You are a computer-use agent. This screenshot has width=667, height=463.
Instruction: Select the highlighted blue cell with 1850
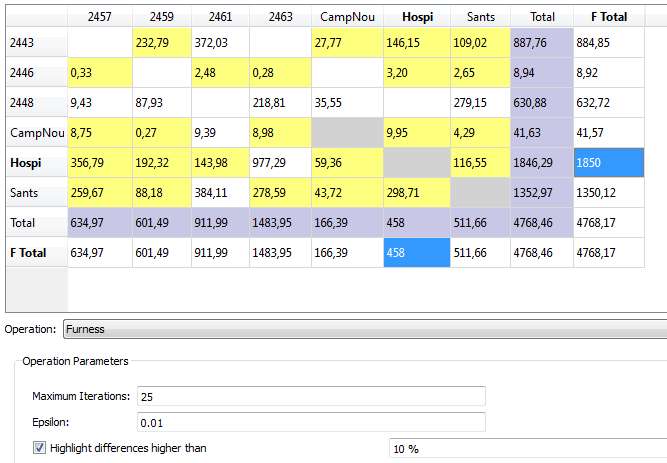[607, 162]
